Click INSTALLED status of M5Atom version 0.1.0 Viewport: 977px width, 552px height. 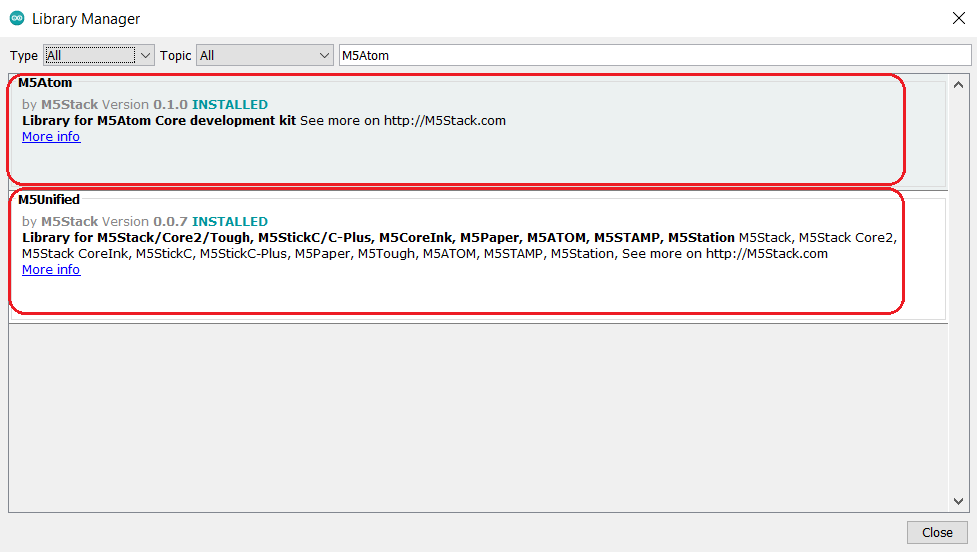[230, 105]
